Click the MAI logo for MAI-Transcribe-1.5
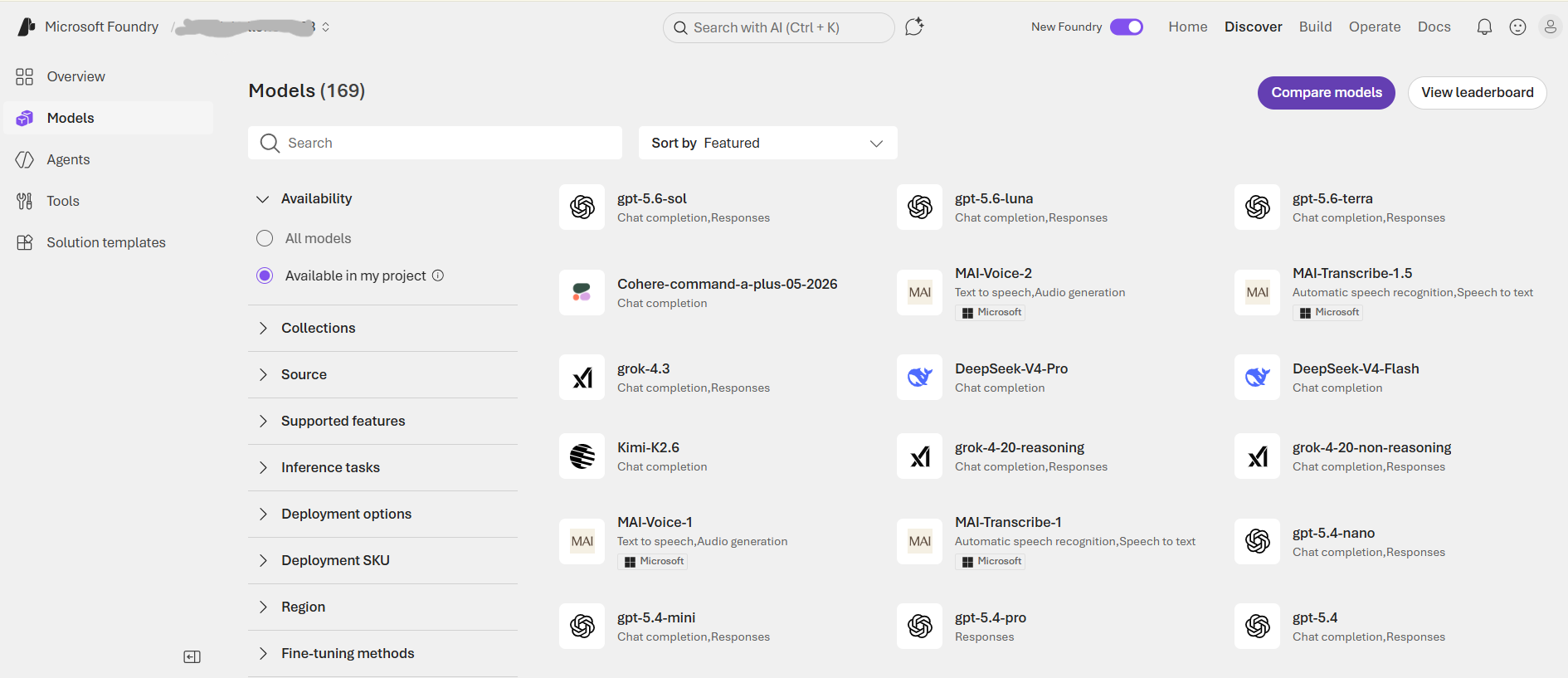 pyautogui.click(x=1257, y=292)
